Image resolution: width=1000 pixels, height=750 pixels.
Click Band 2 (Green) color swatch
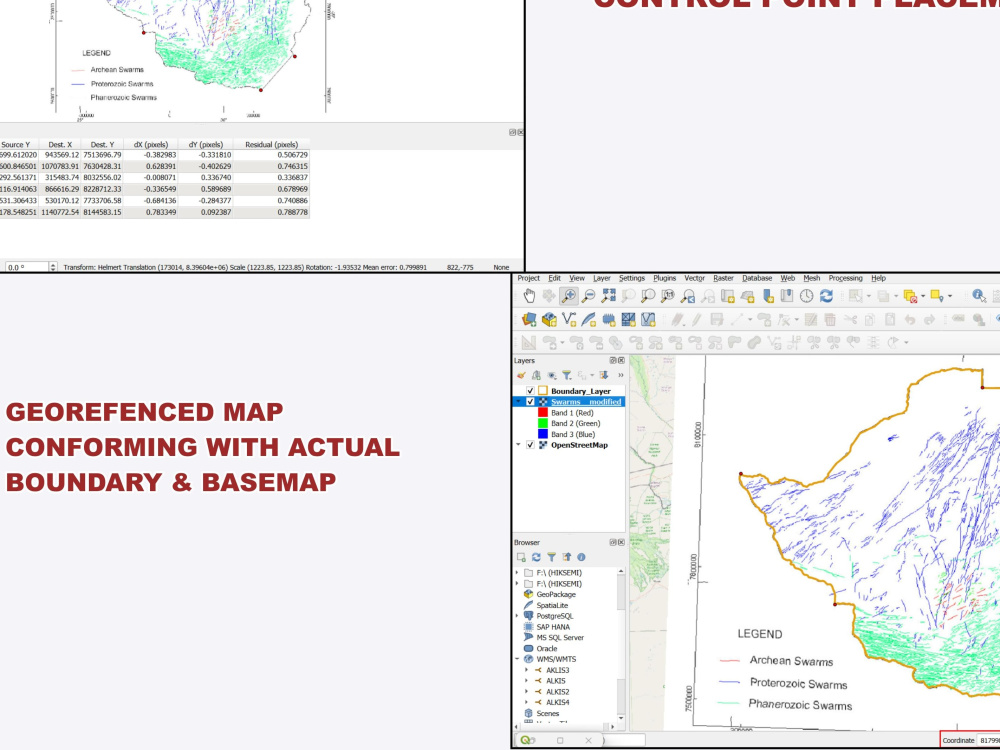tap(543, 423)
